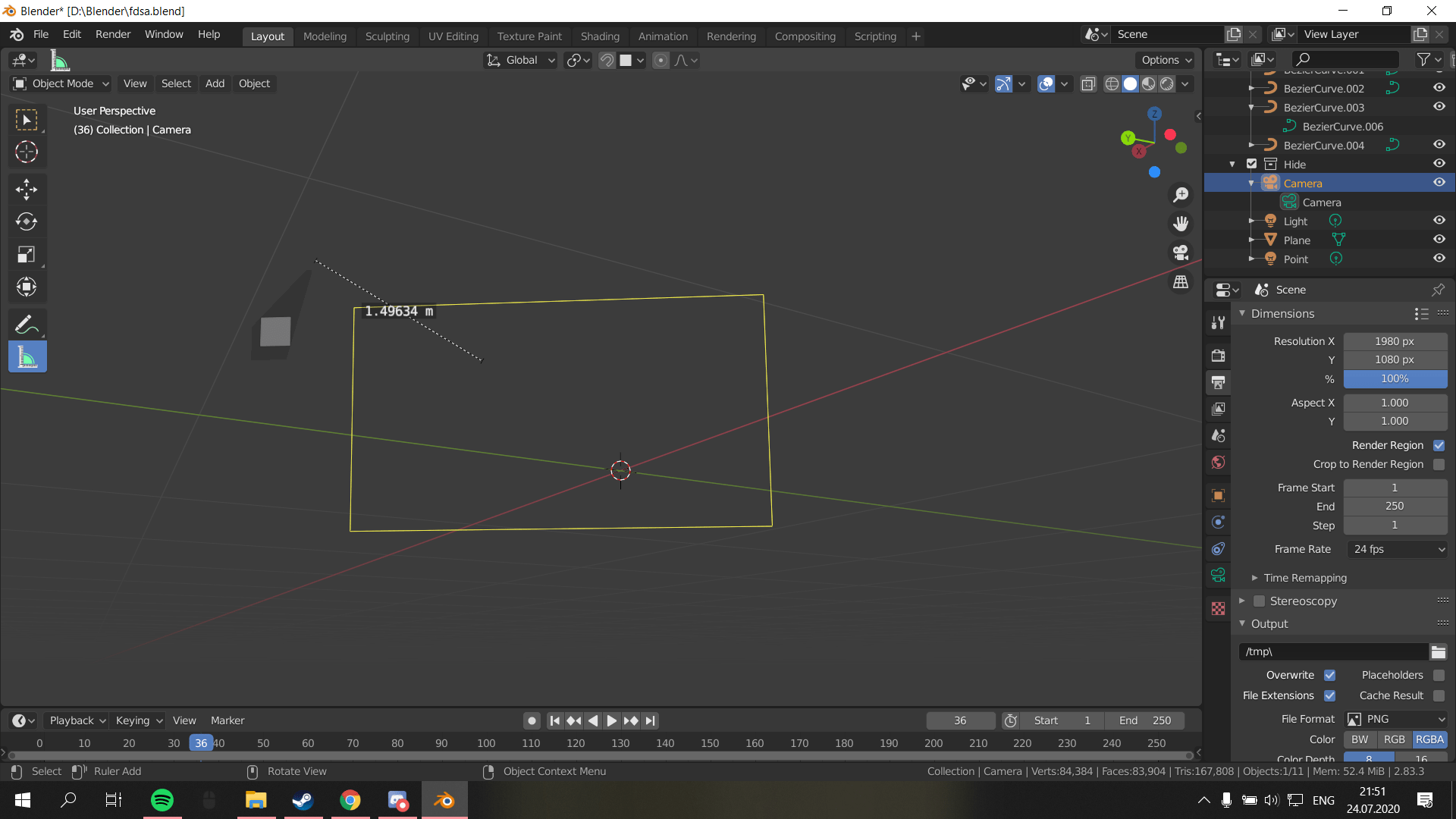The image size is (1456, 819).
Task: Enable Crop to Render Region
Action: tap(1440, 464)
